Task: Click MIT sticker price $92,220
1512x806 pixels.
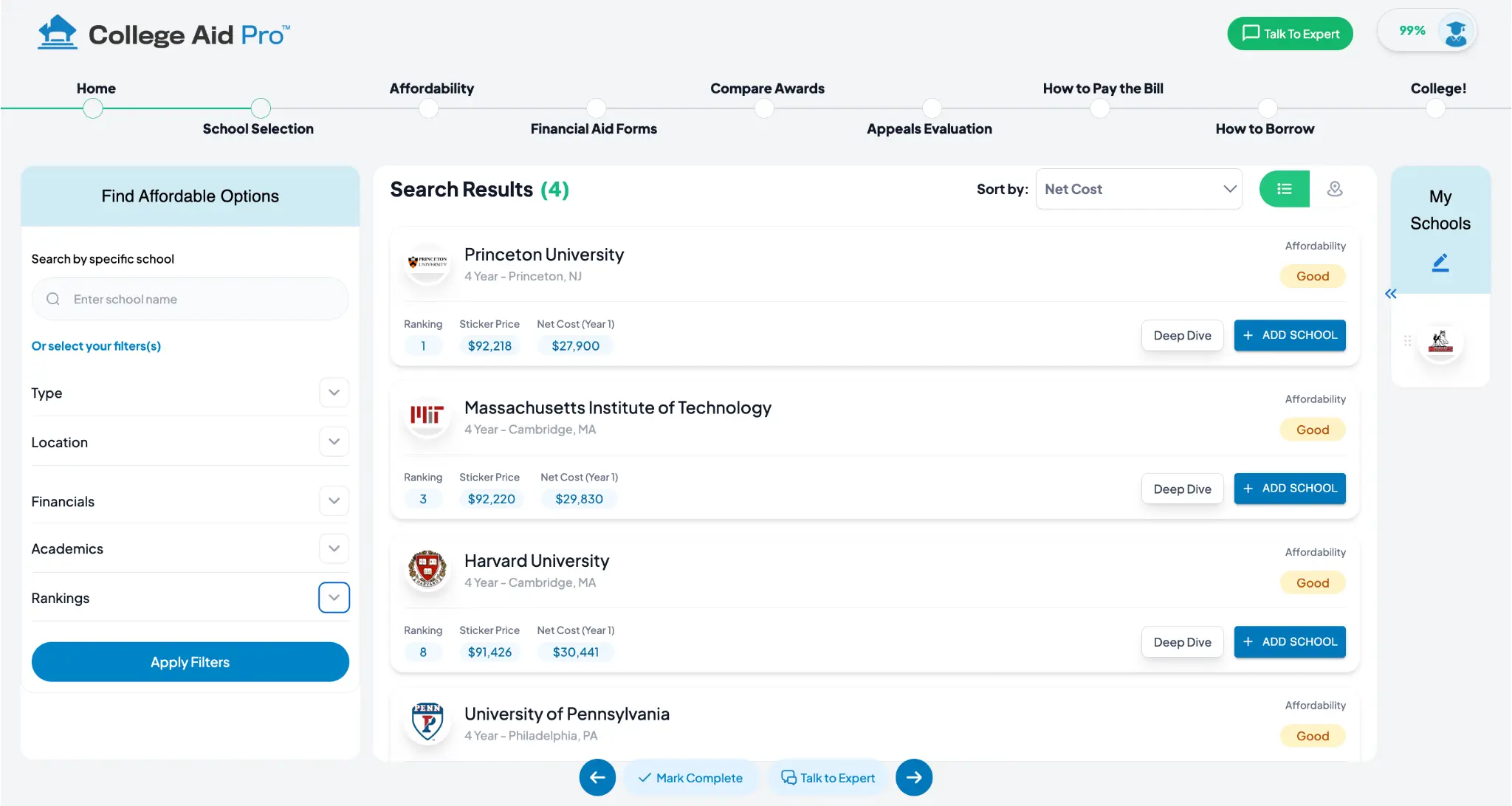Action: [492, 499]
